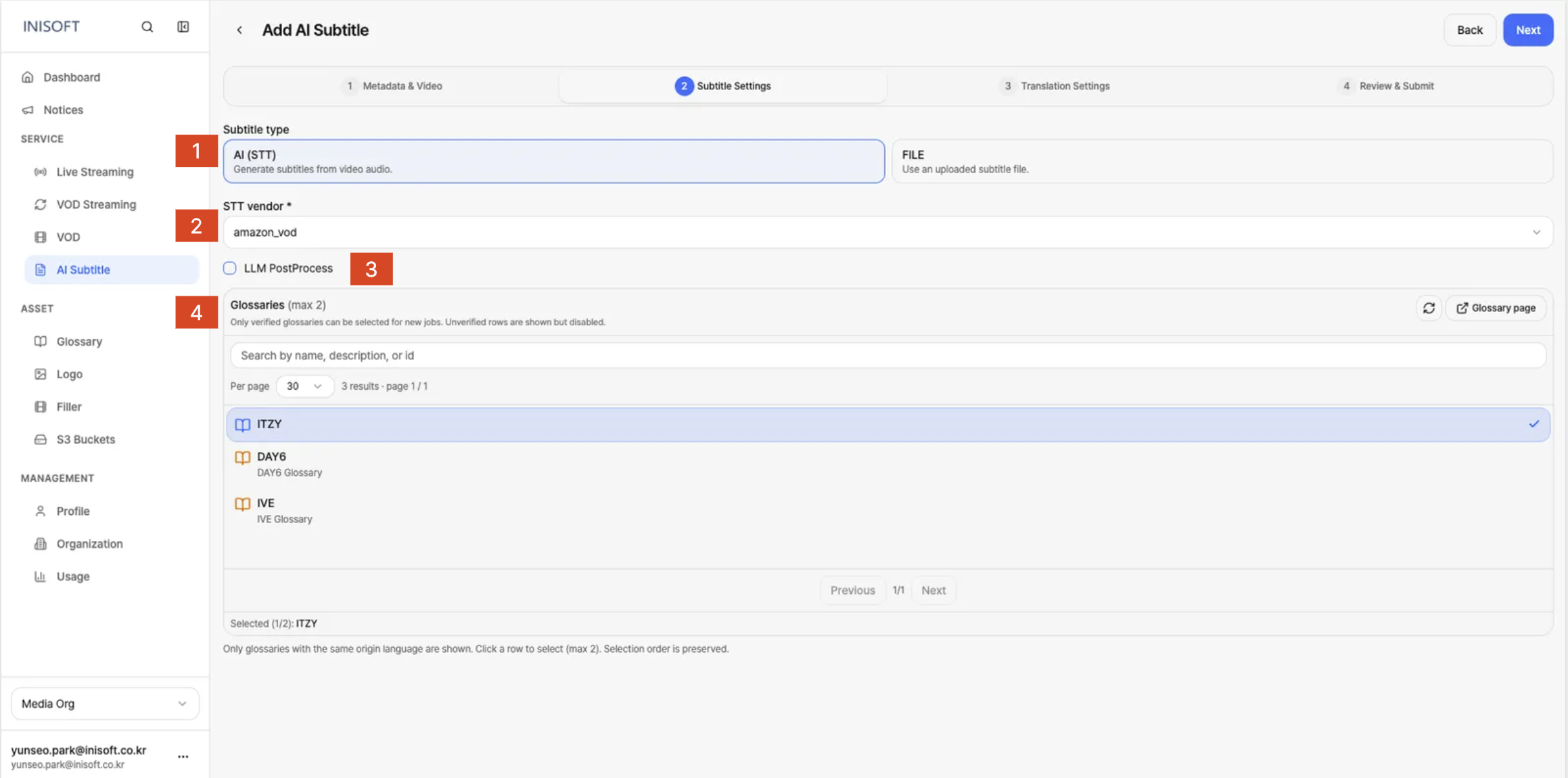Open the S3 Buckets asset page
1568x778 pixels.
pyautogui.click(x=85, y=439)
